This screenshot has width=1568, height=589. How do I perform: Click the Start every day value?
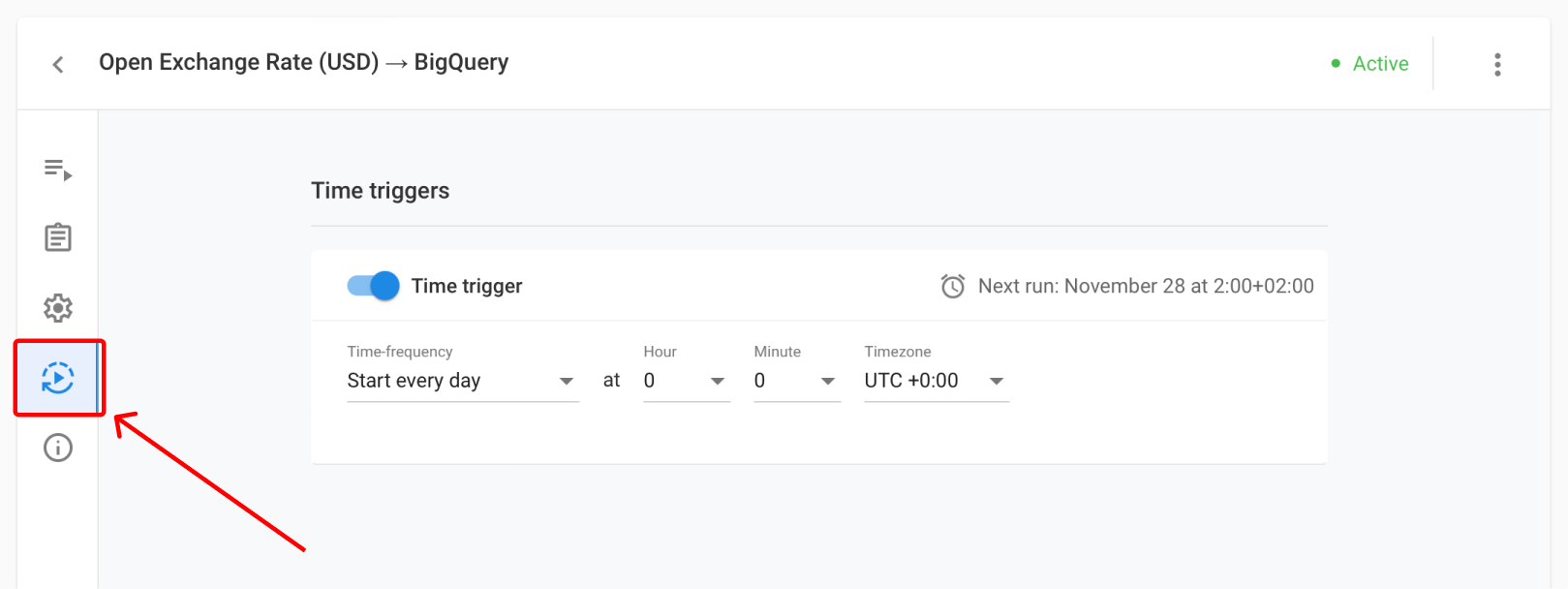pos(415,381)
